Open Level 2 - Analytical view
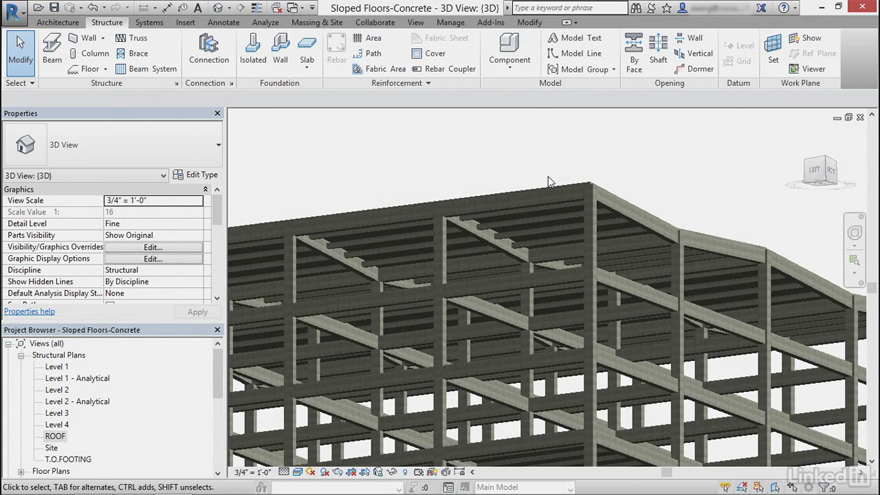The height and width of the screenshot is (495, 880). 77,402
